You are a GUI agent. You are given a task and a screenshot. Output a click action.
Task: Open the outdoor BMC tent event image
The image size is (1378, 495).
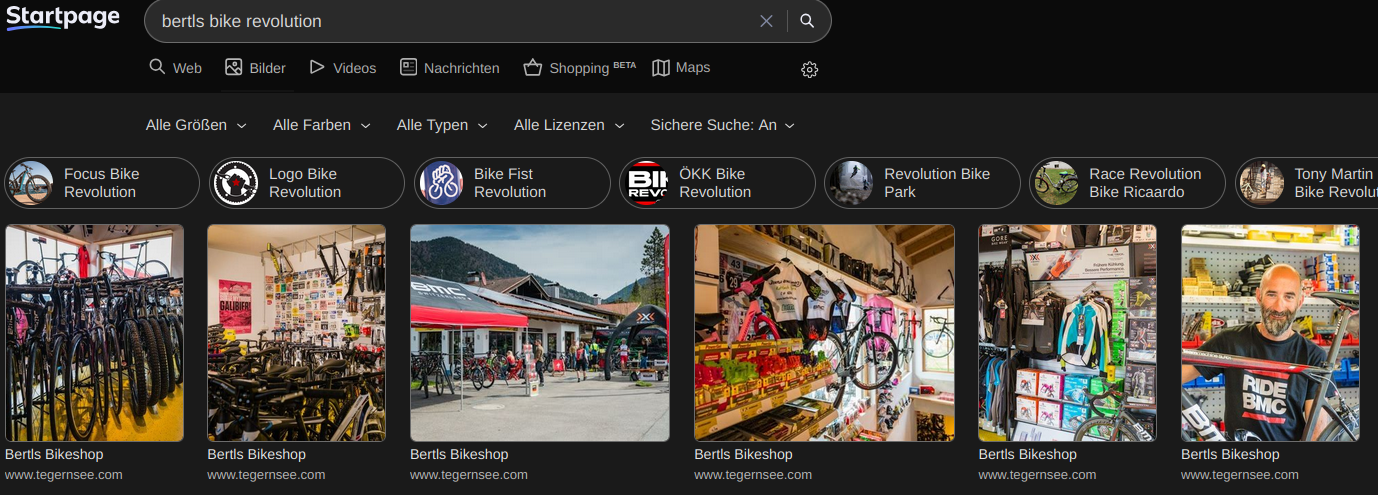[540, 333]
